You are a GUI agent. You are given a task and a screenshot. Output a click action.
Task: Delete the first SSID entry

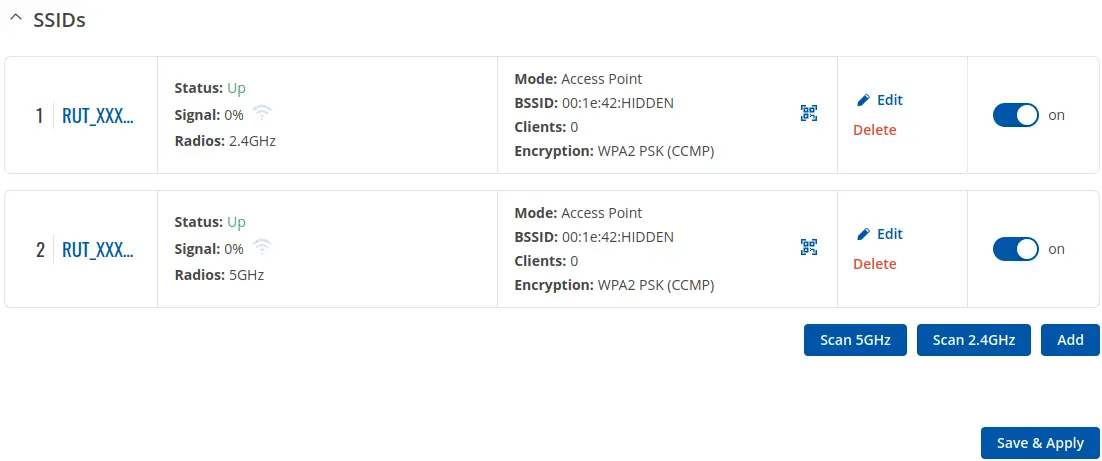(x=874, y=130)
